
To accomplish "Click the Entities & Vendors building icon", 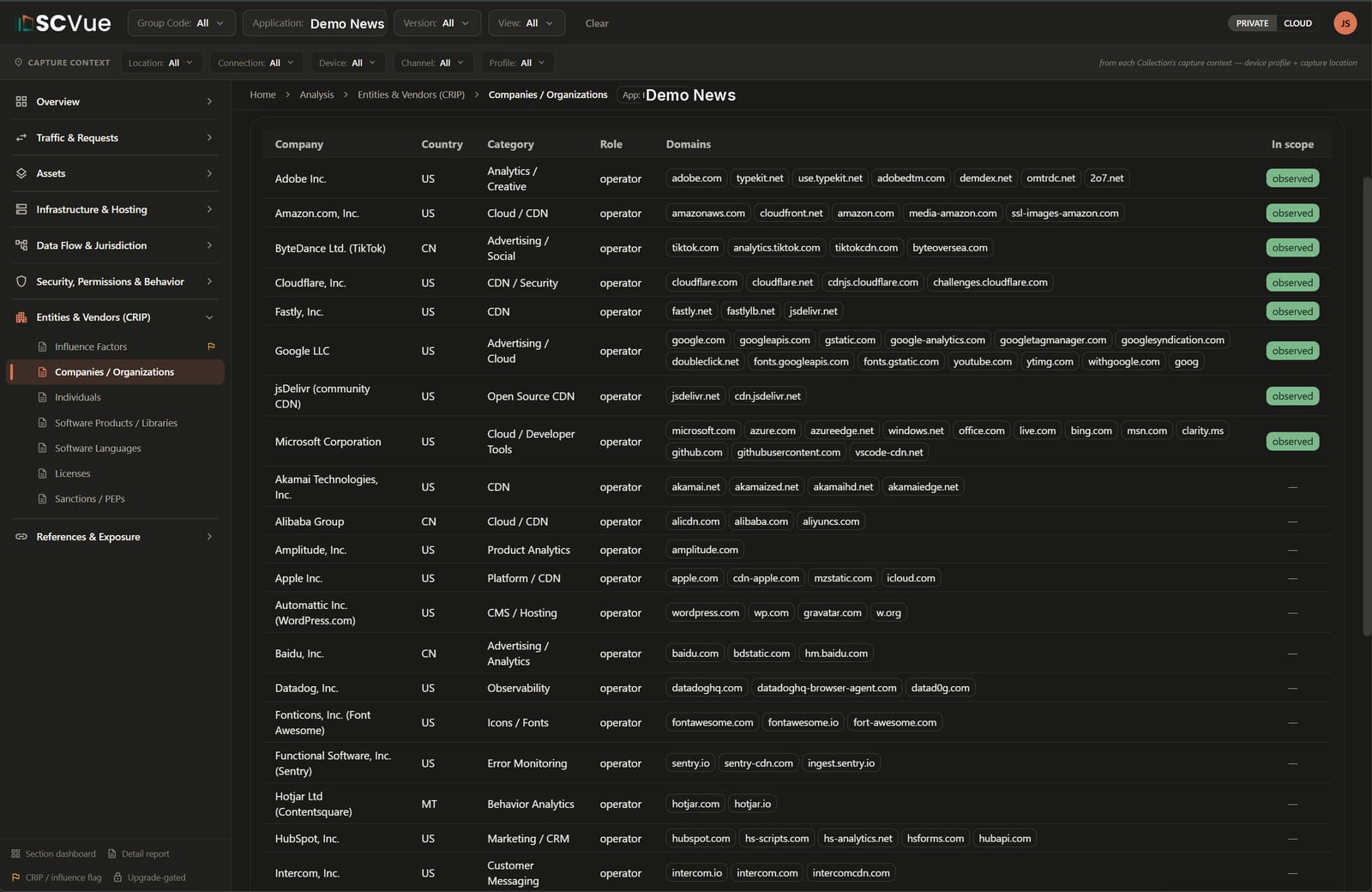I will click(x=21, y=317).
